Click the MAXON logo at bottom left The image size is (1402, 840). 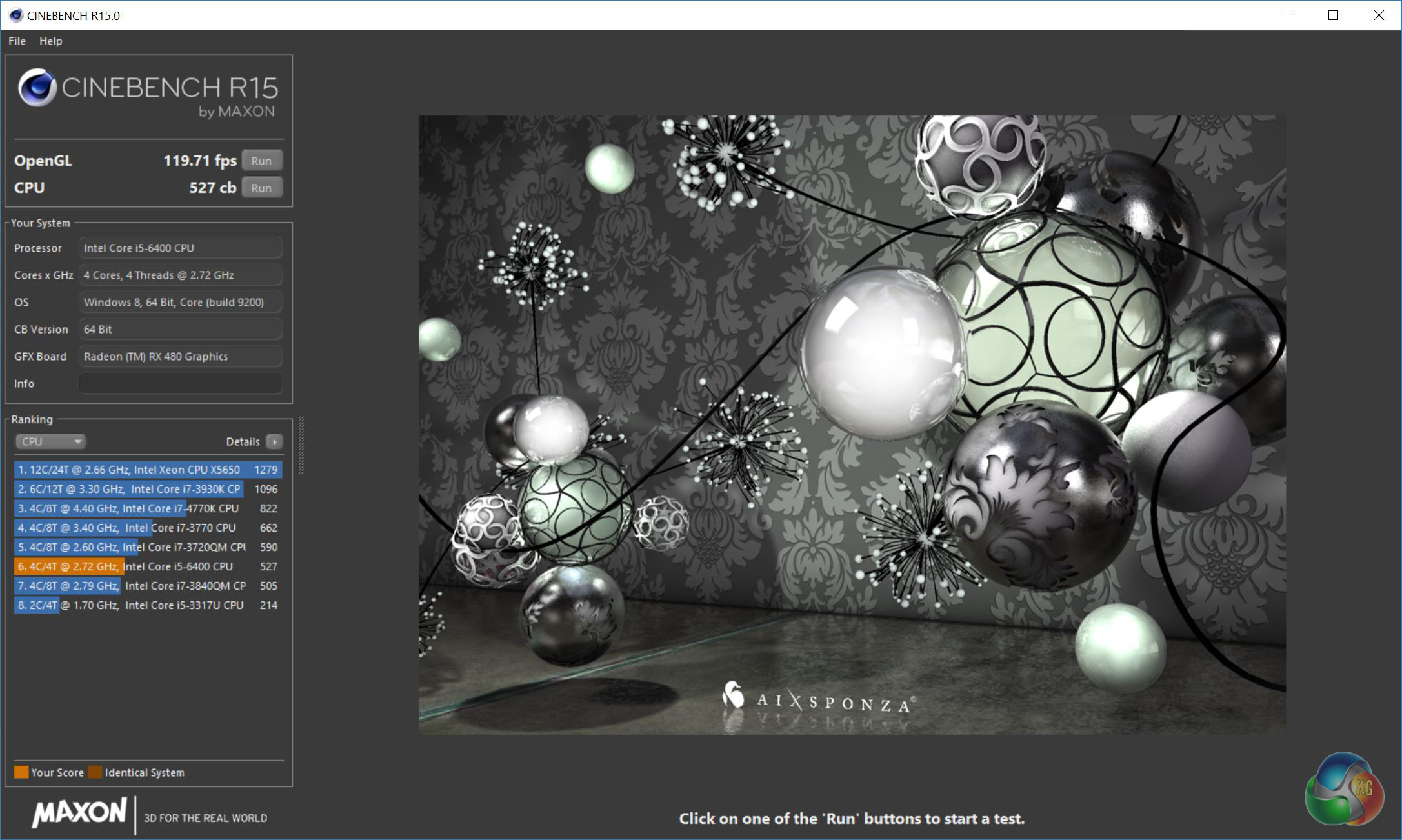click(79, 812)
